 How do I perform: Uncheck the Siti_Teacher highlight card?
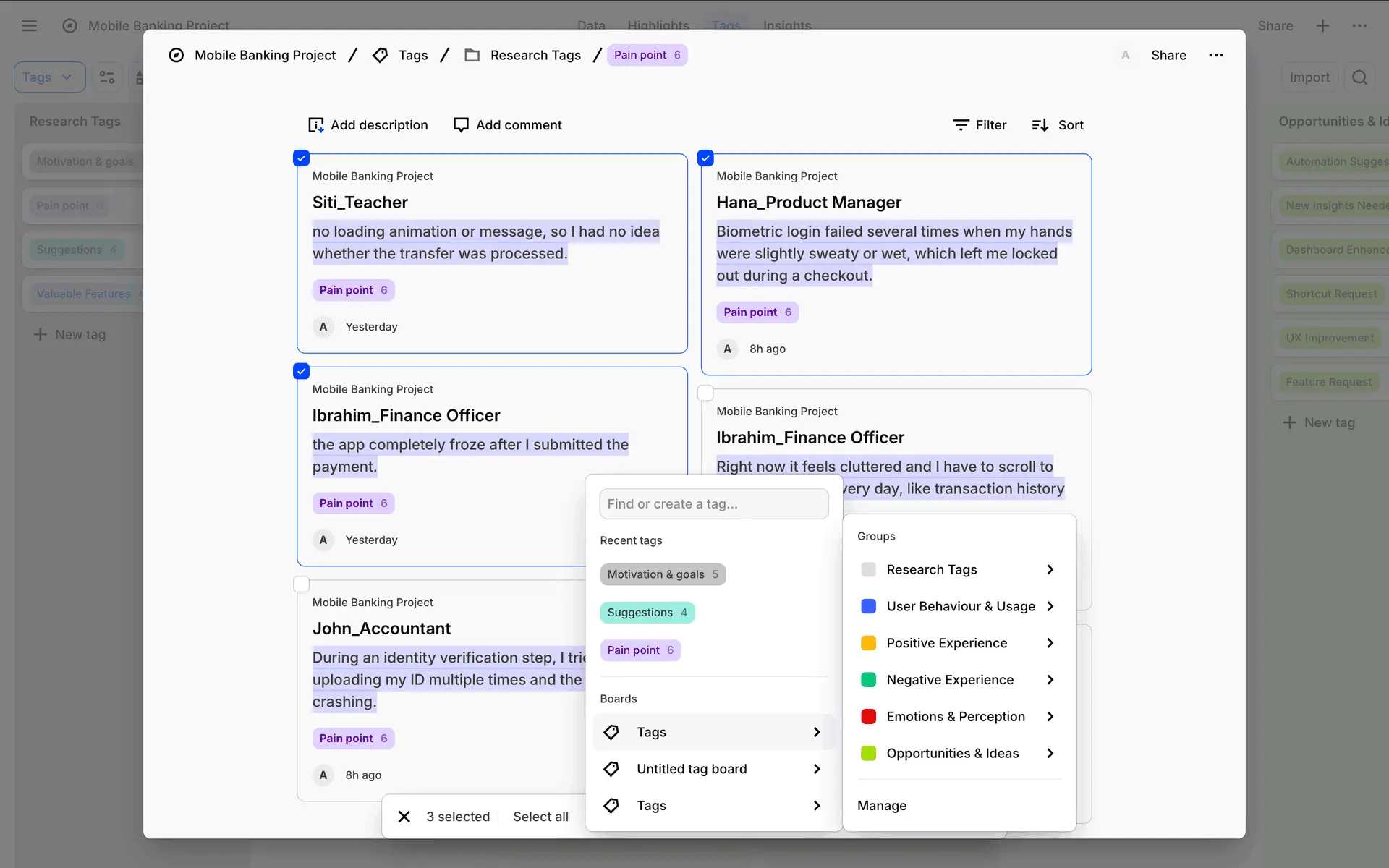pos(302,158)
